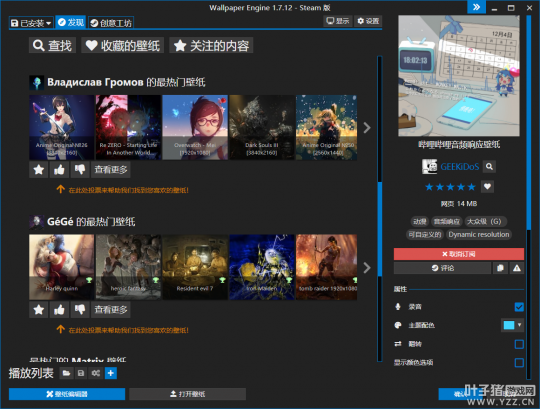Select Anime Original N826 wallpaper thumbnail
540x409 pixels.
tap(62, 127)
